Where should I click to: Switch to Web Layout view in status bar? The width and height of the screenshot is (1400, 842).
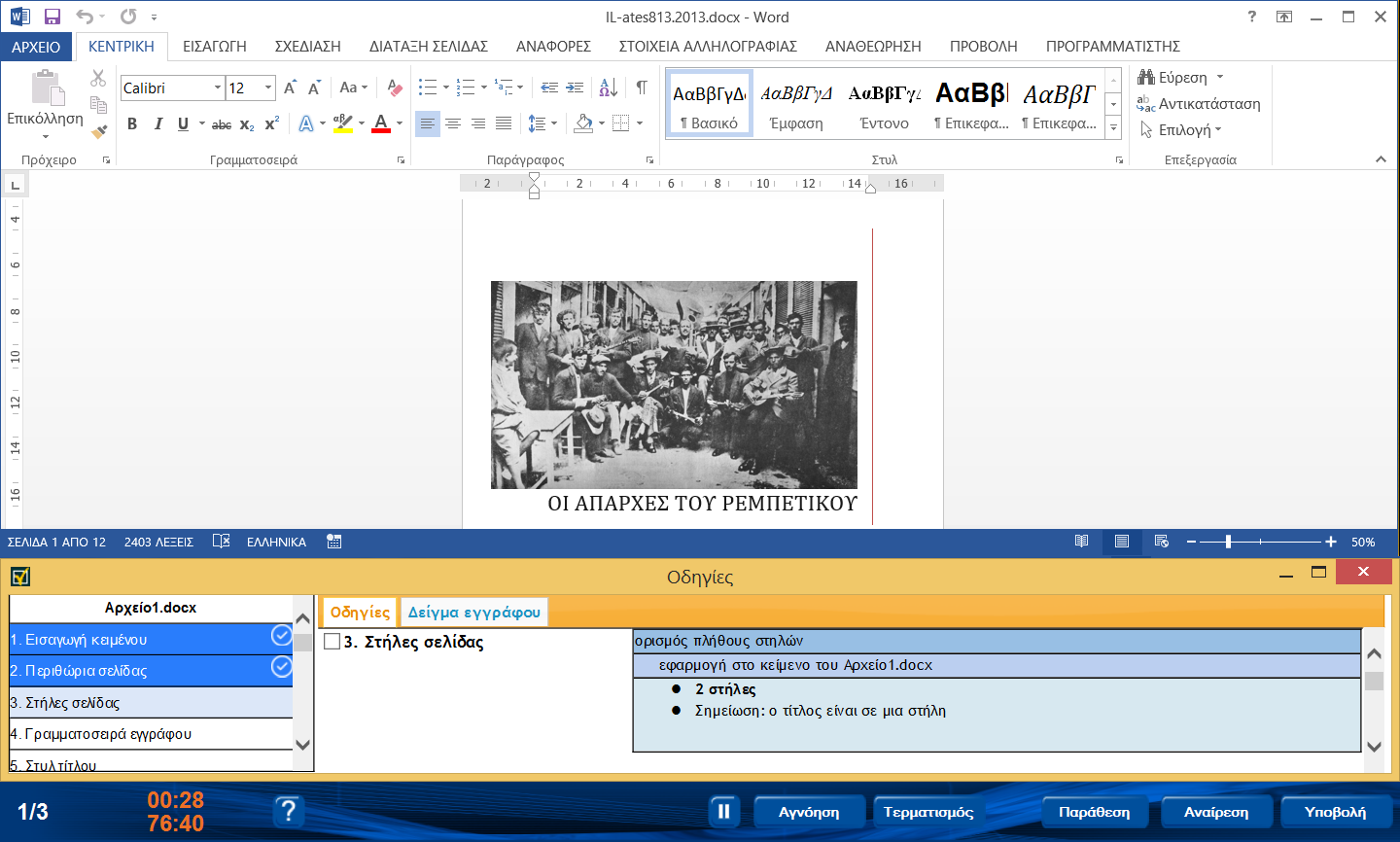click(1162, 542)
